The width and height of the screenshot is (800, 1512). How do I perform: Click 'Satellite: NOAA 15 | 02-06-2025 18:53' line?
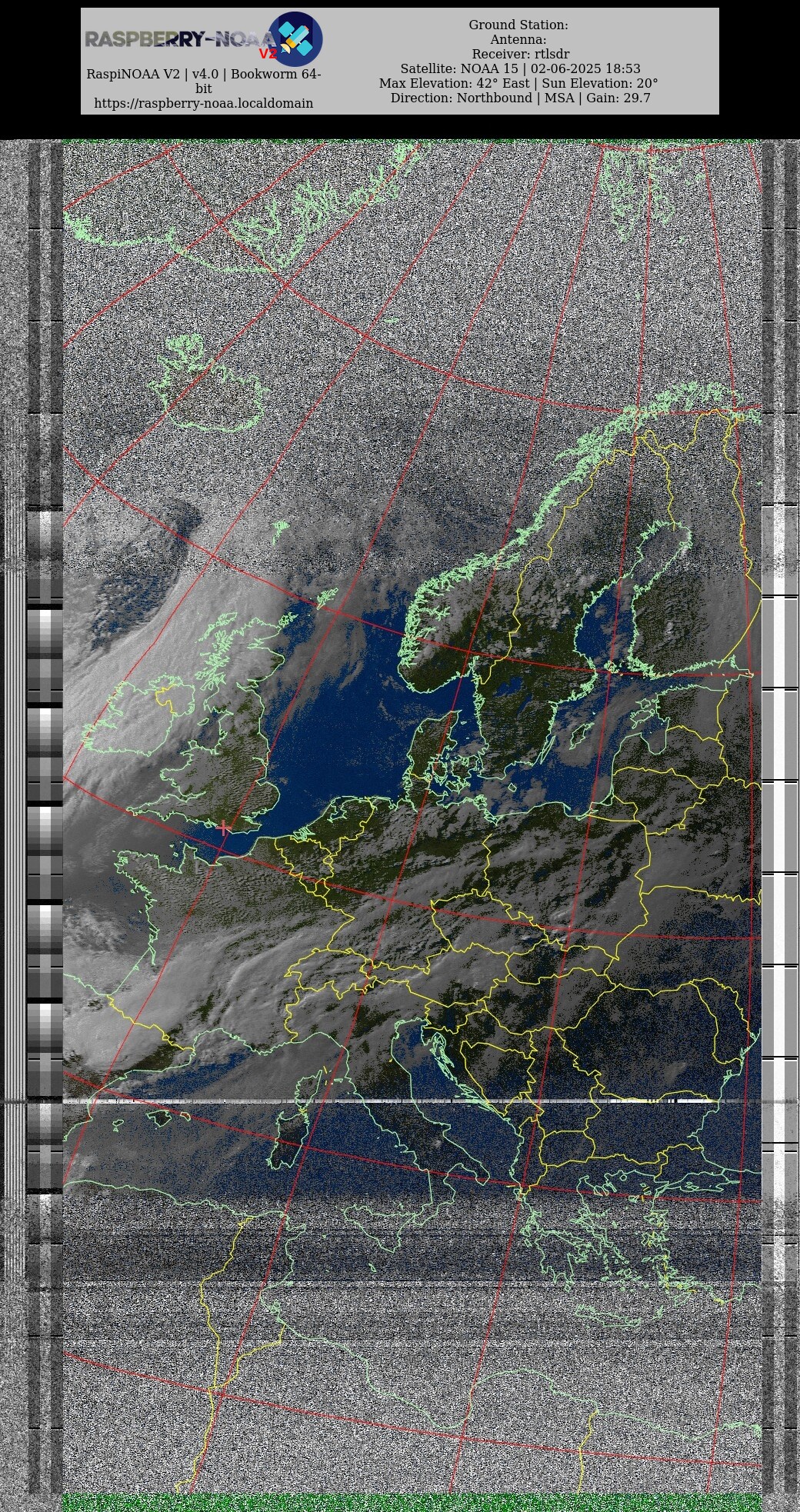(x=520, y=68)
